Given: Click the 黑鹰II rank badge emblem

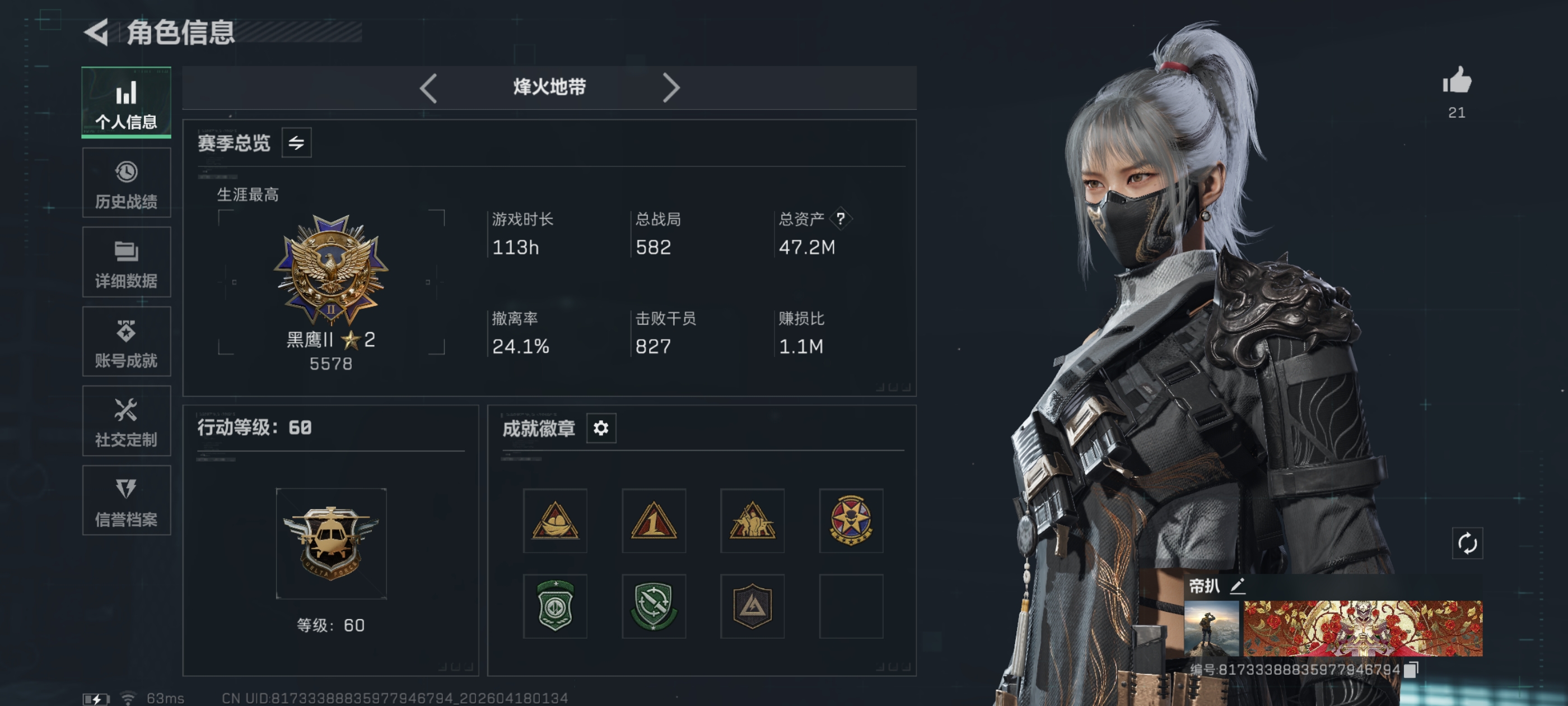Looking at the screenshot, I should point(331,268).
